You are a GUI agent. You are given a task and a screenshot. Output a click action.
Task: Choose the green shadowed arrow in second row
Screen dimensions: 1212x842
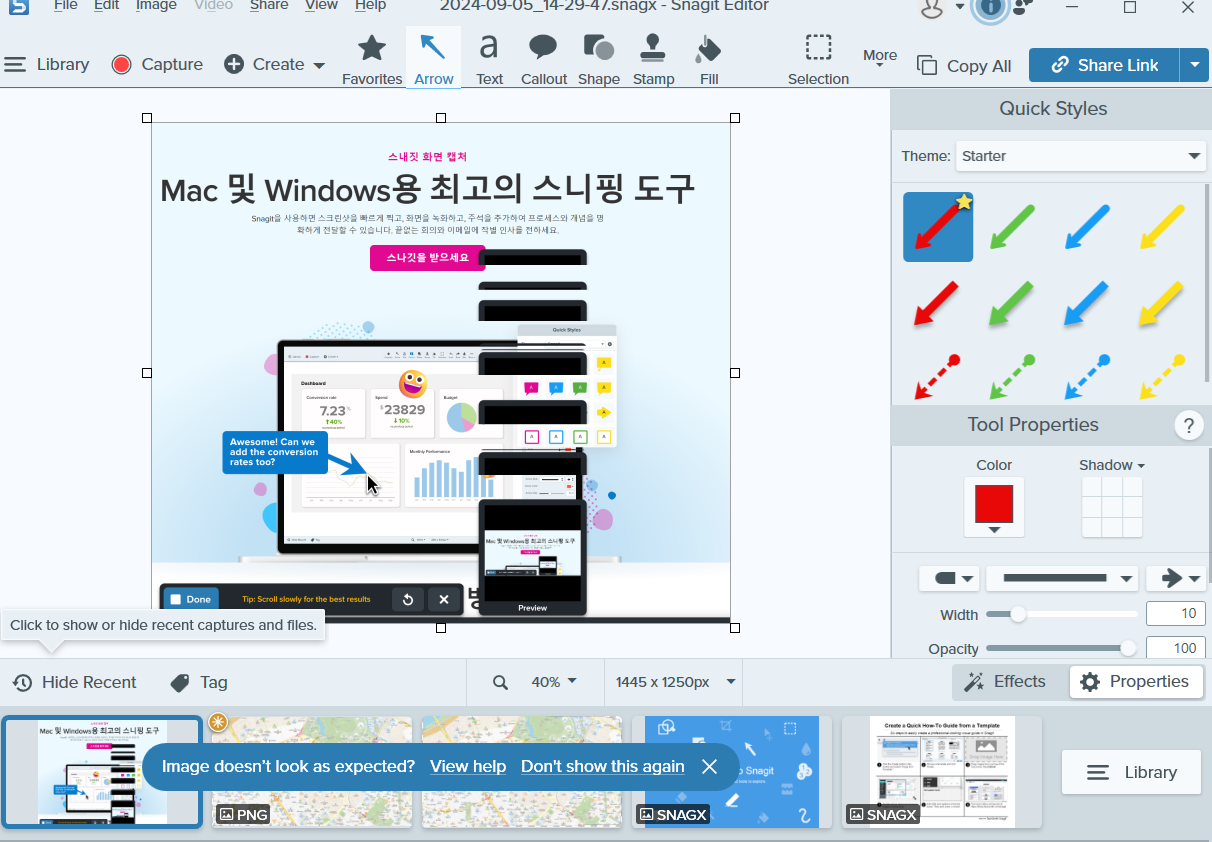[x=1012, y=303]
